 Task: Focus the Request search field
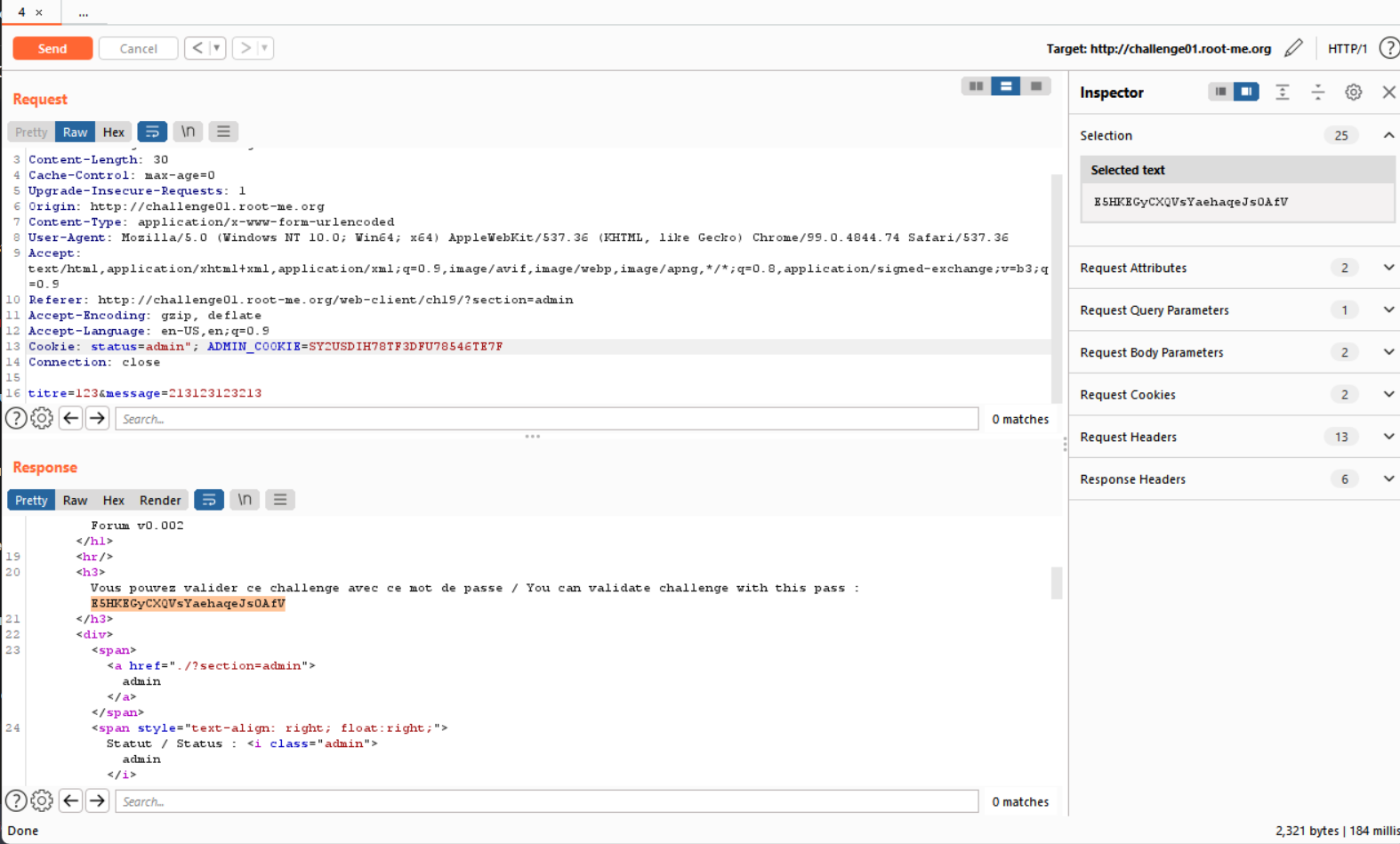pos(546,419)
